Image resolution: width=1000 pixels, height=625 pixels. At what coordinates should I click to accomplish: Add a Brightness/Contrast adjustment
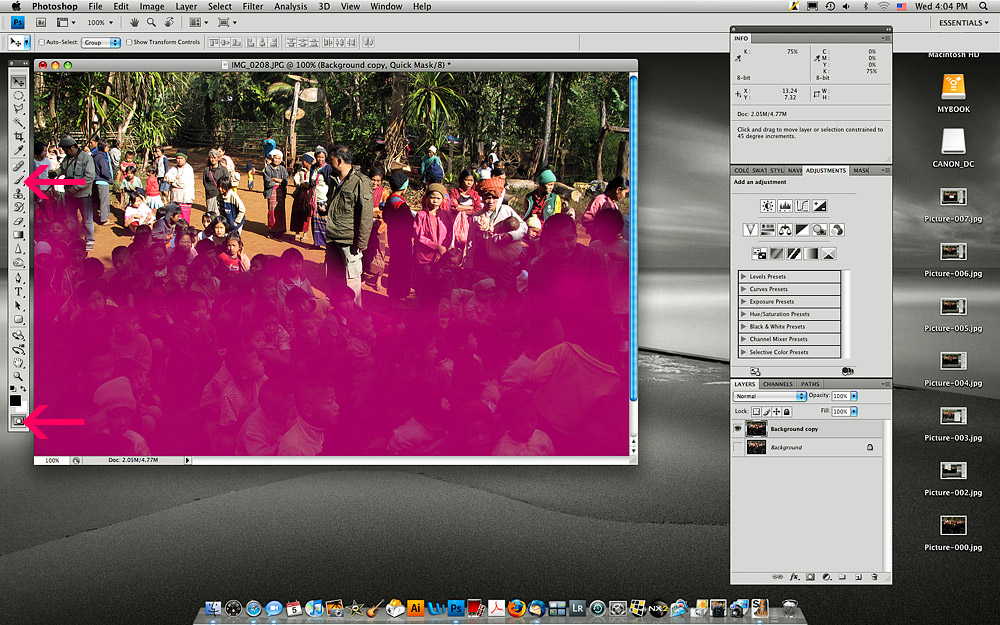pos(767,206)
